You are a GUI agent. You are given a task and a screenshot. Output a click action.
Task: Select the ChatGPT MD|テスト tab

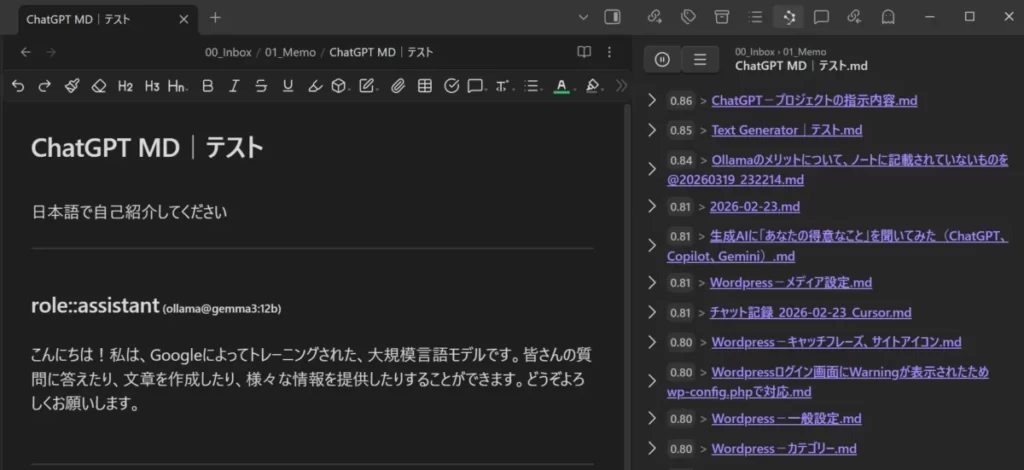pyautogui.click(x=107, y=19)
